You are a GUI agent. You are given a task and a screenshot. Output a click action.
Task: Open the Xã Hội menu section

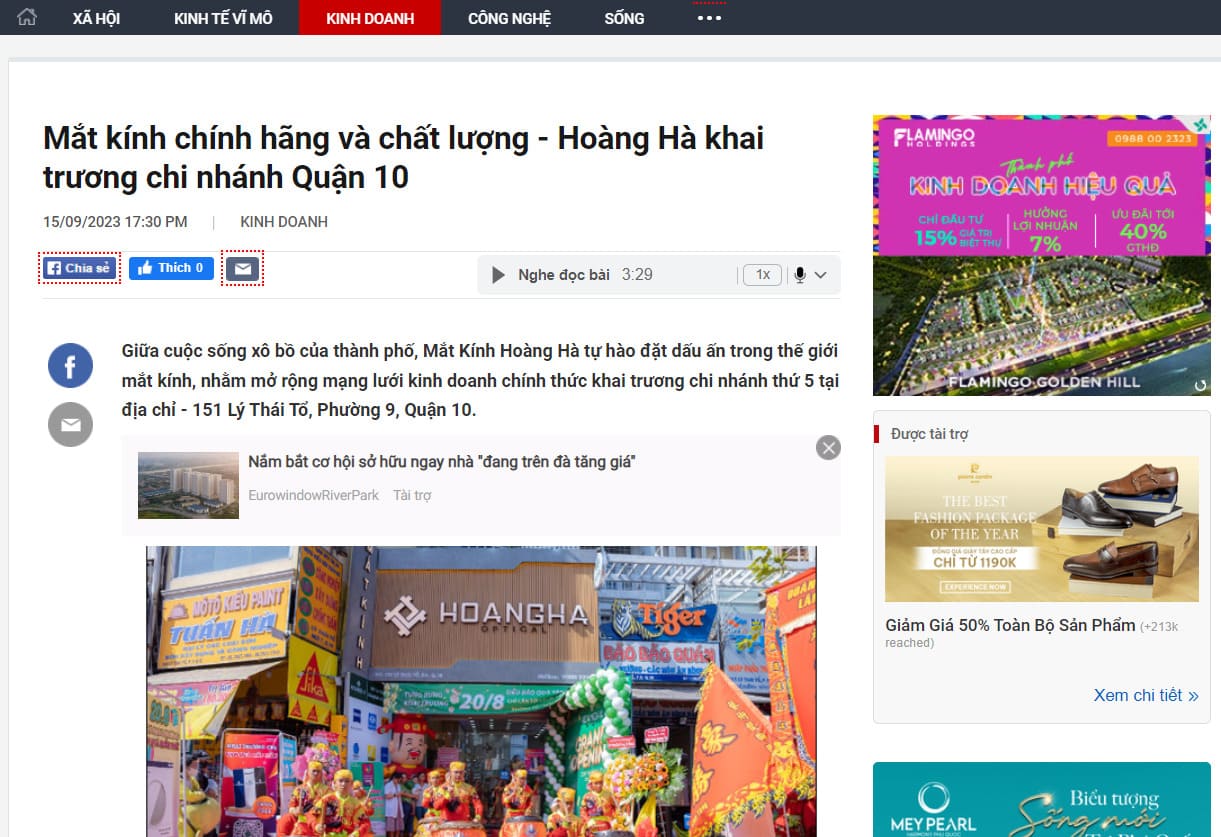point(96,18)
